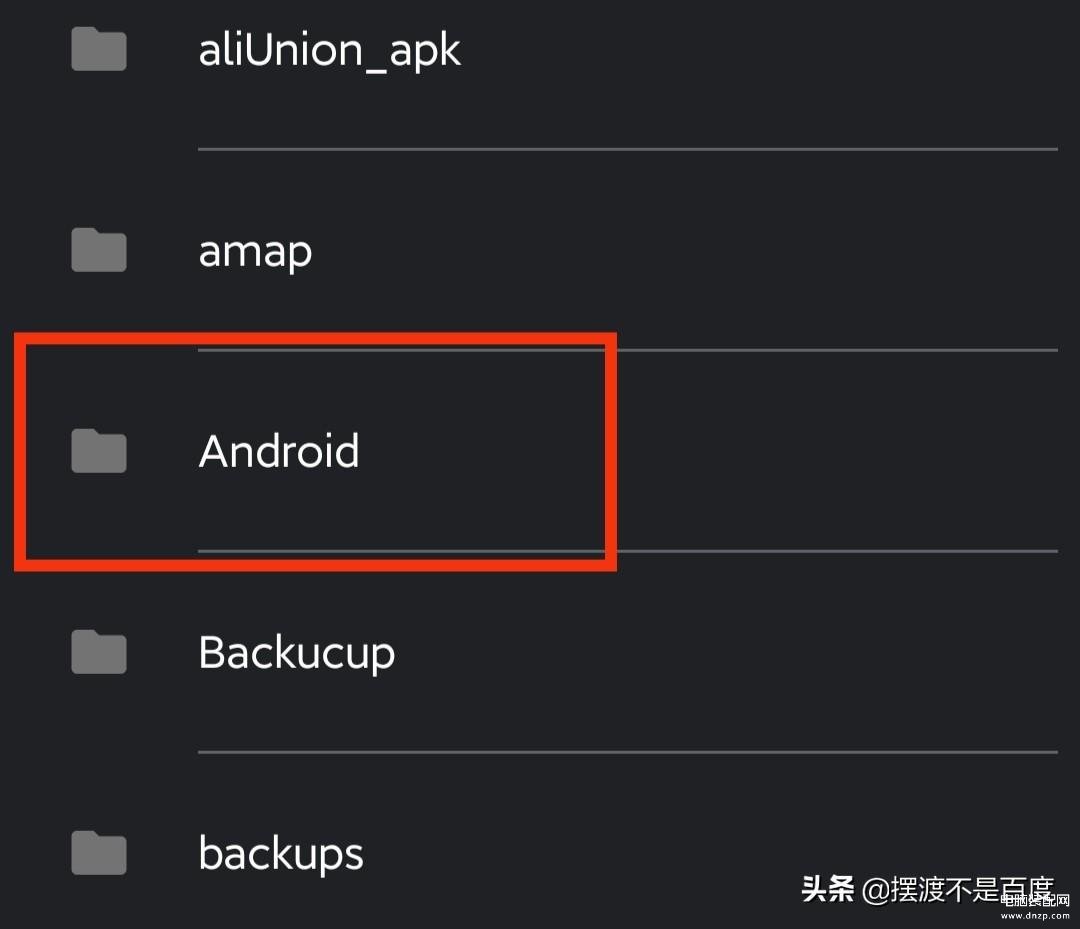The image size is (1080, 929).
Task: Click the aliUnion_apk folder icon
Action: 98,49
